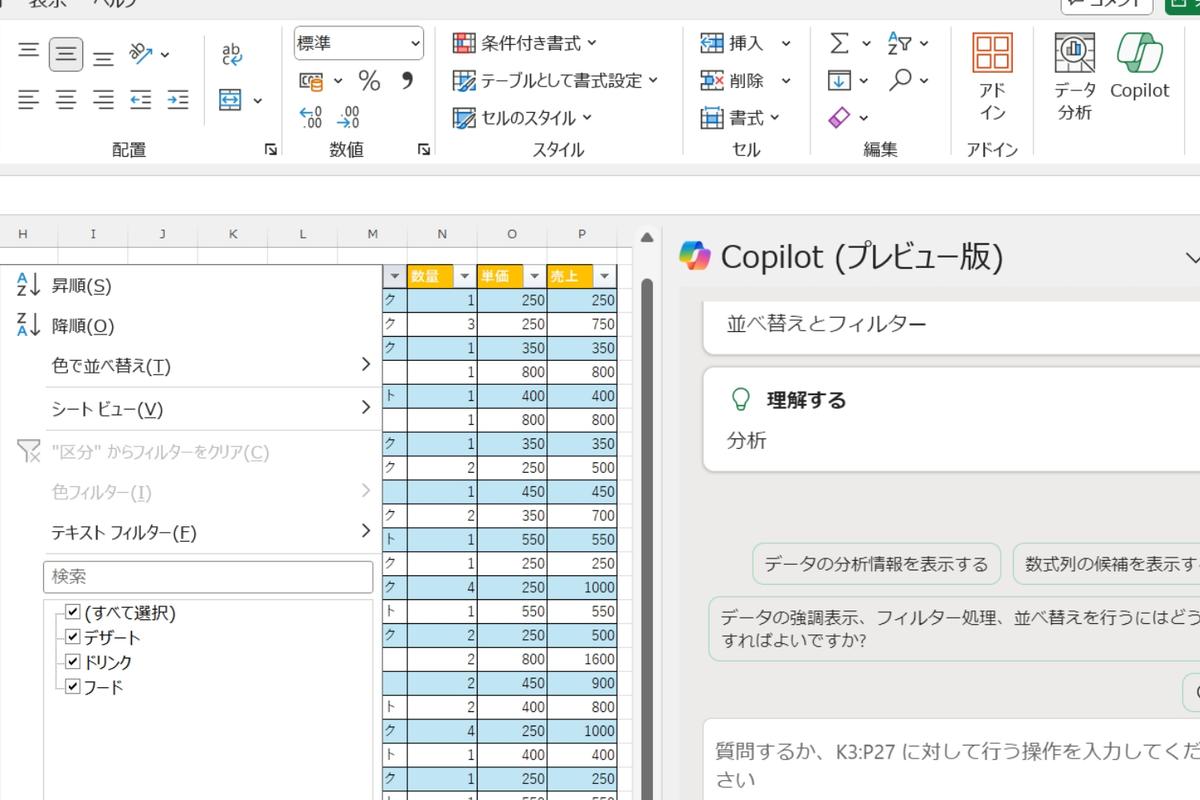Open filter dropdown on 単価 column
Image resolution: width=1200 pixels, height=800 pixels.
click(x=534, y=277)
